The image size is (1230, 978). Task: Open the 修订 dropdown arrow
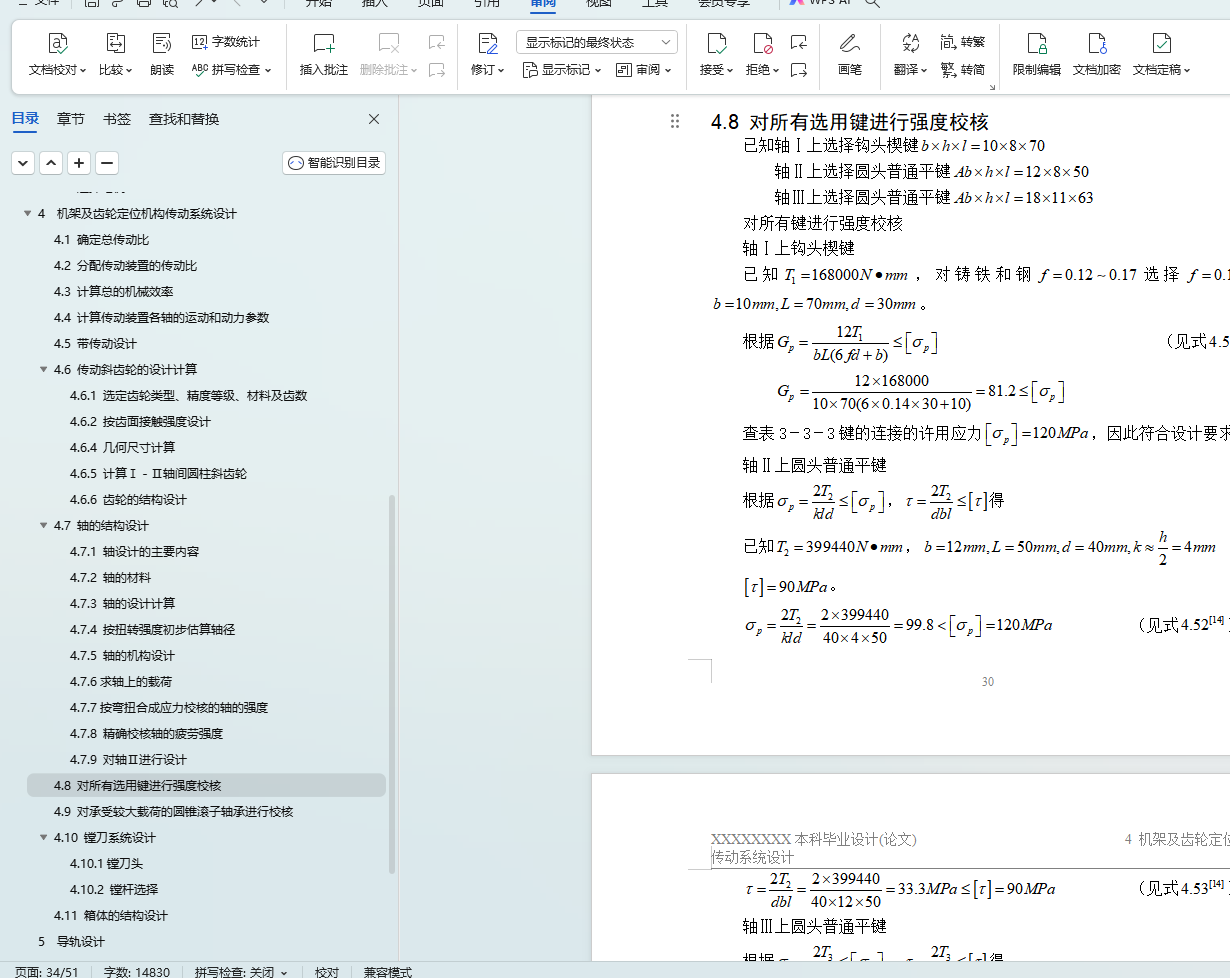[501, 70]
